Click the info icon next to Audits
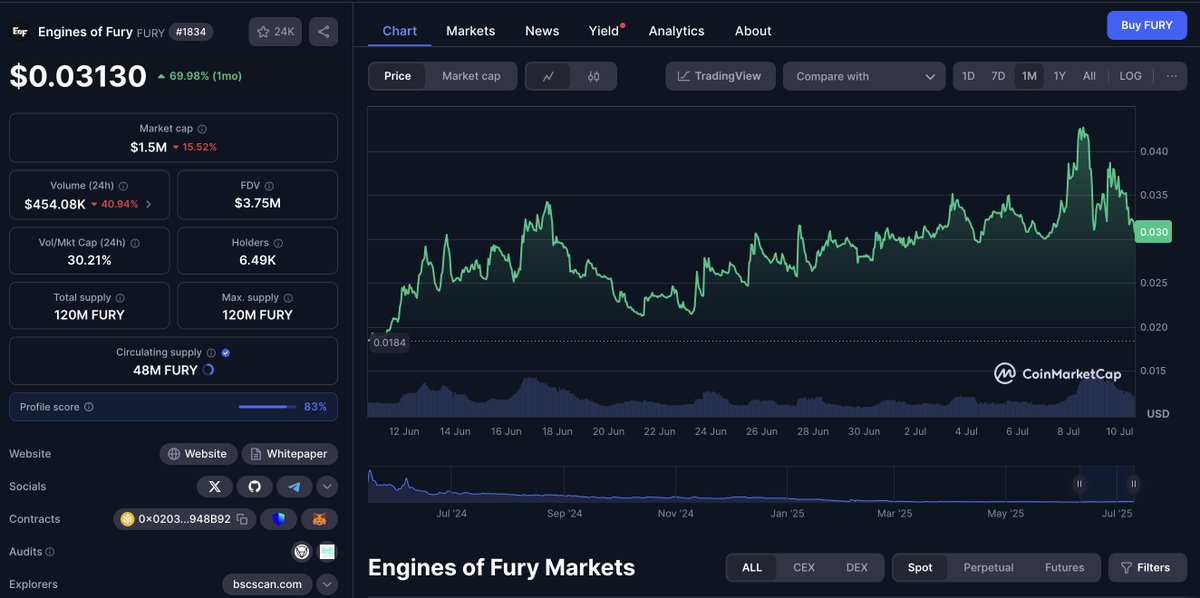Screen dimensions: 1200x598 pyautogui.click(x=50, y=551)
